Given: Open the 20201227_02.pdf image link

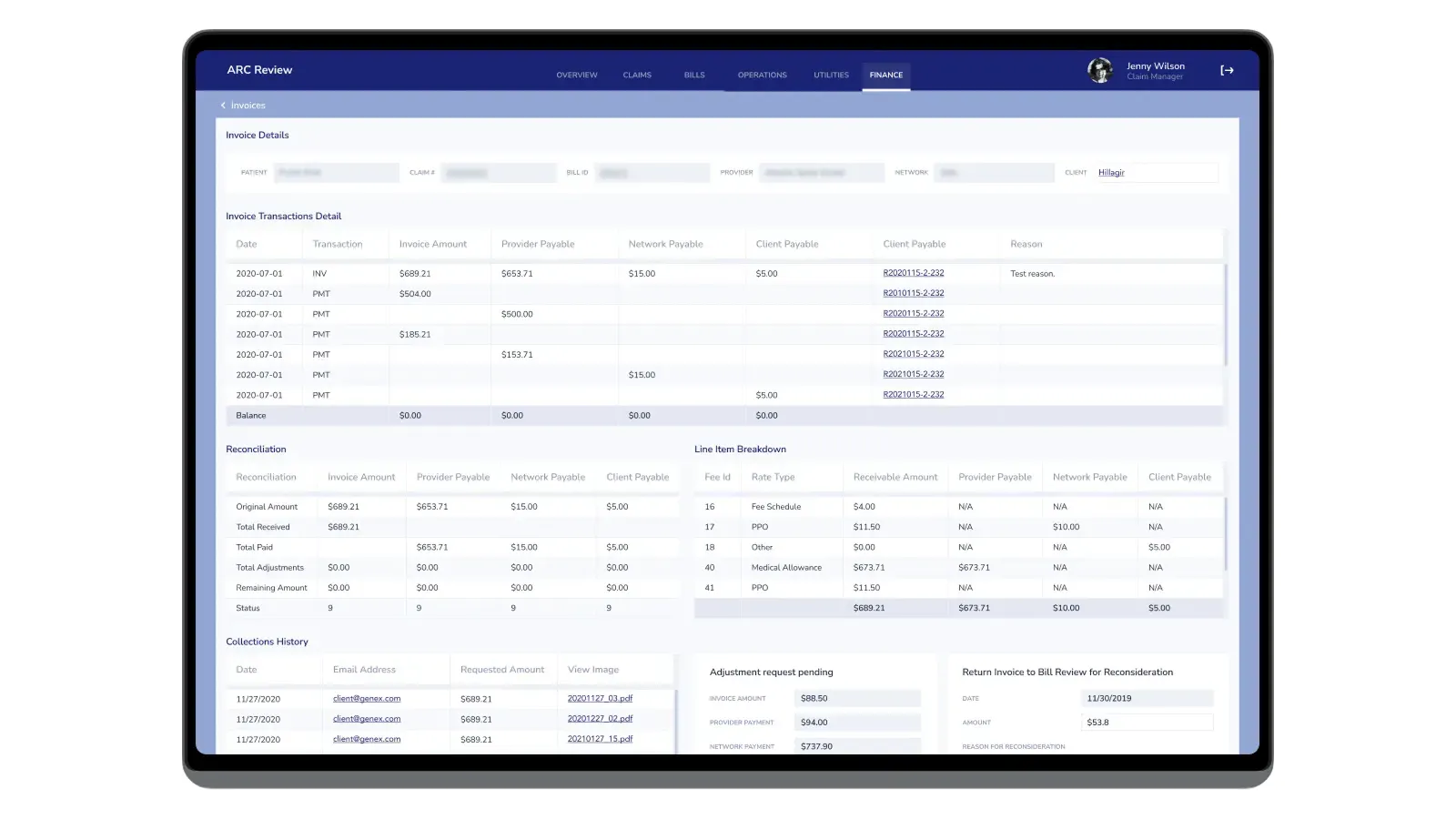Looking at the screenshot, I should tap(600, 719).
